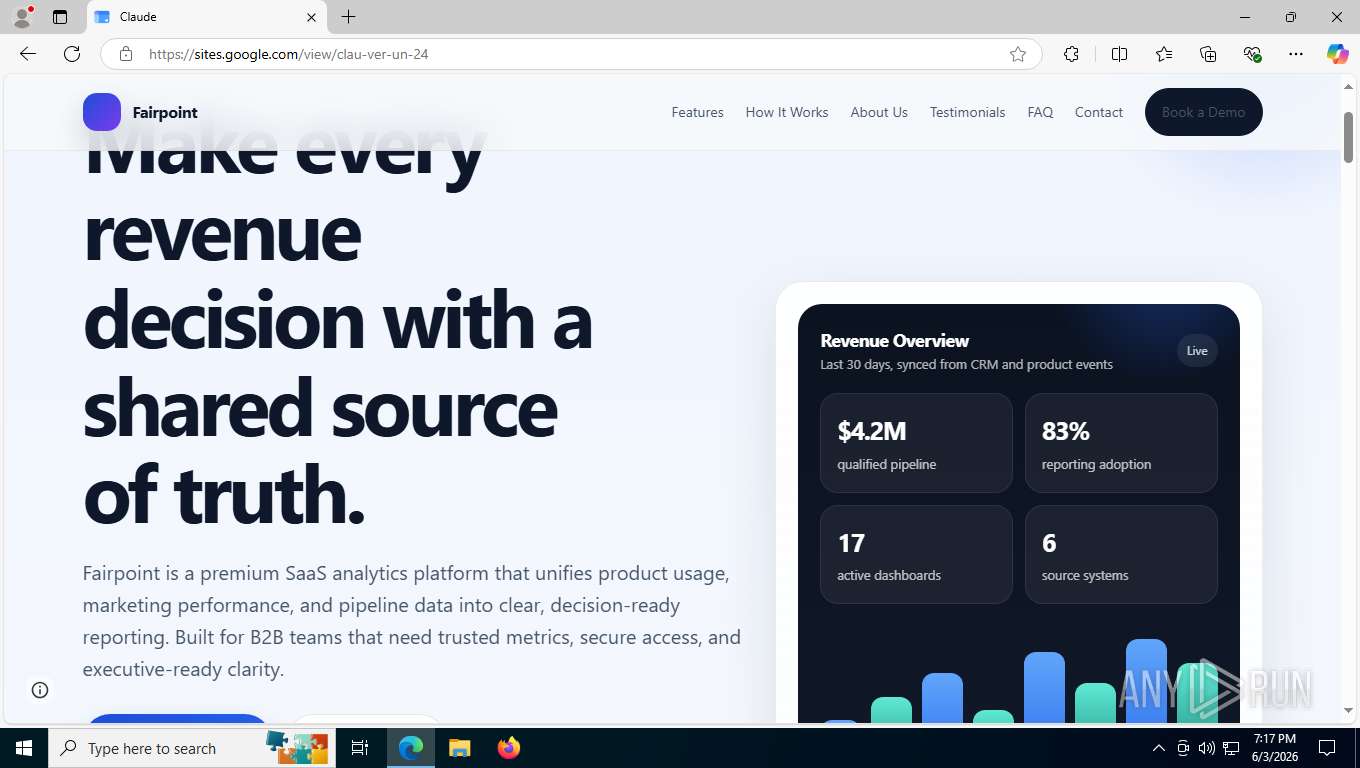Click the Book a Demo button

[1204, 112]
